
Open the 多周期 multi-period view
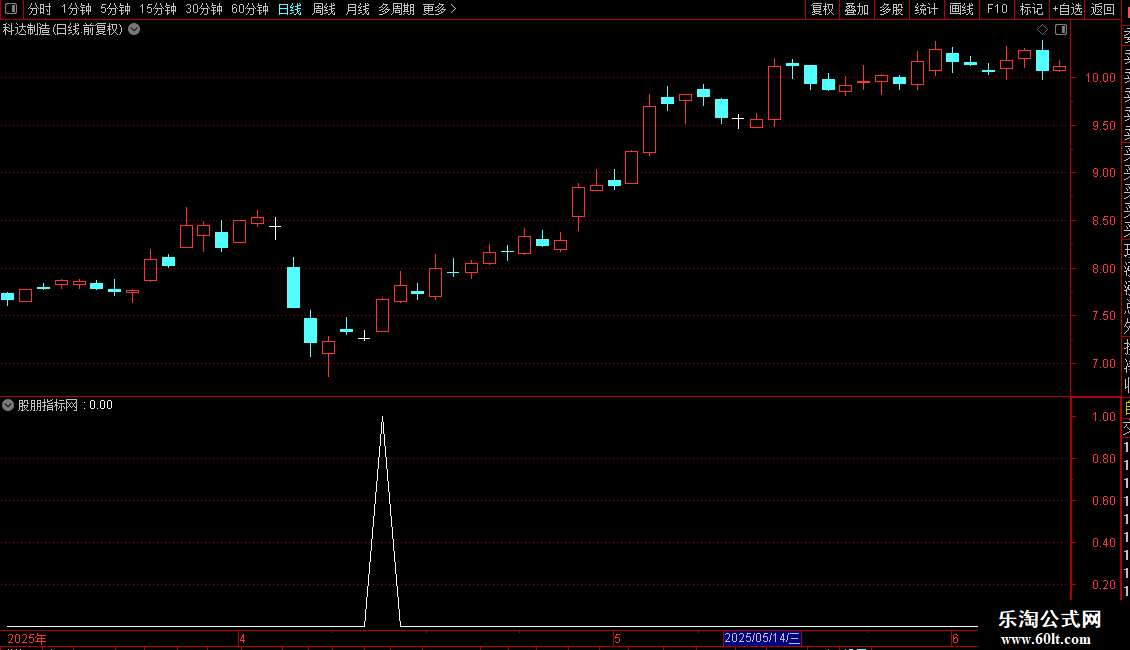396,9
